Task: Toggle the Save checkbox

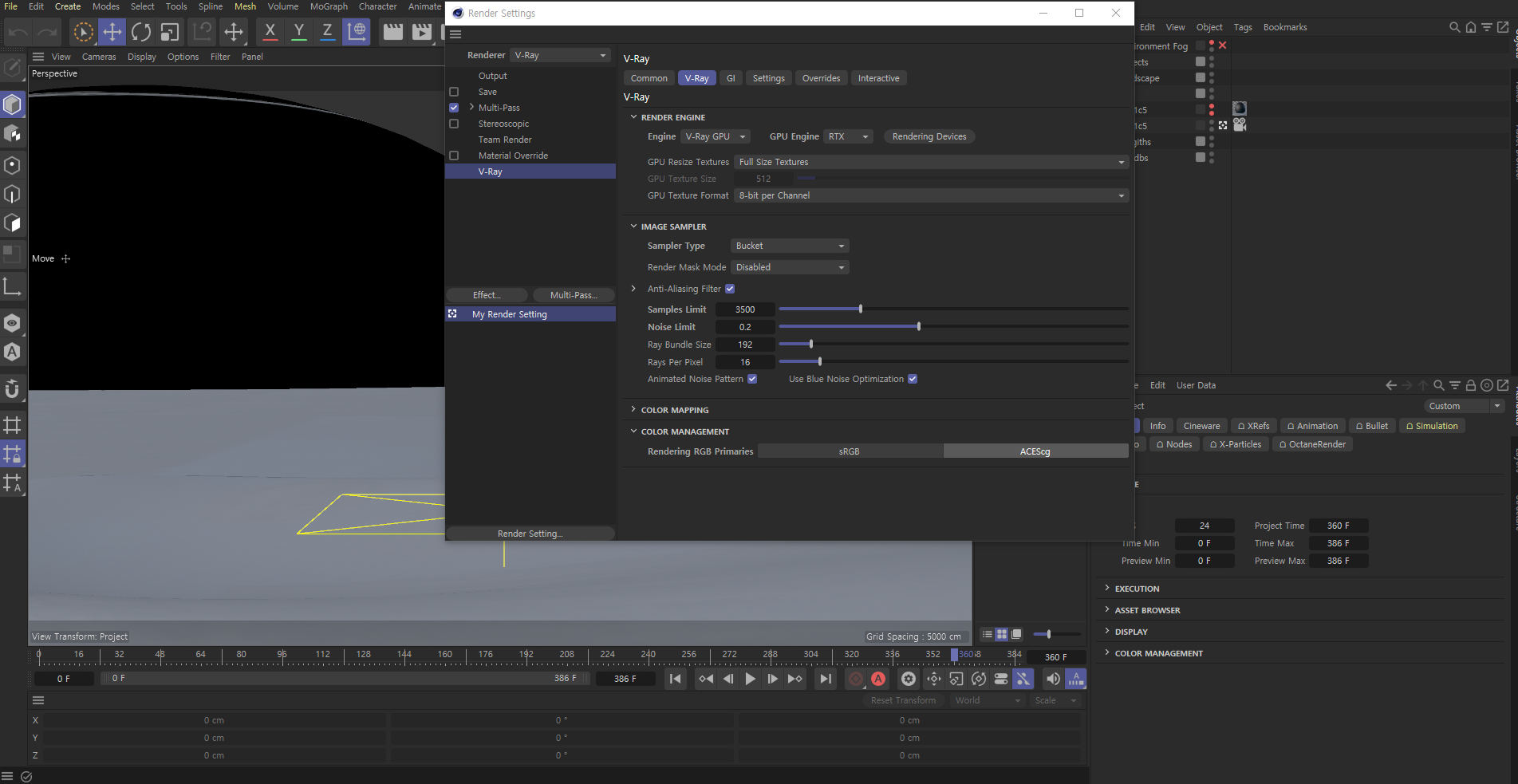Action: [x=454, y=92]
